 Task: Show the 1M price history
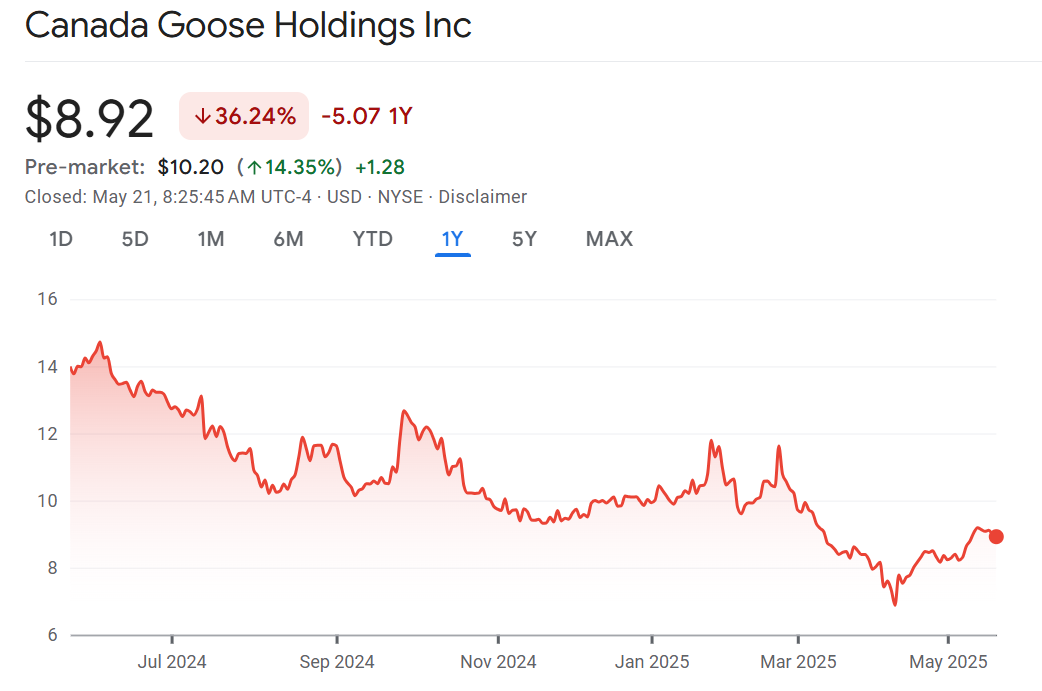pyautogui.click(x=210, y=239)
